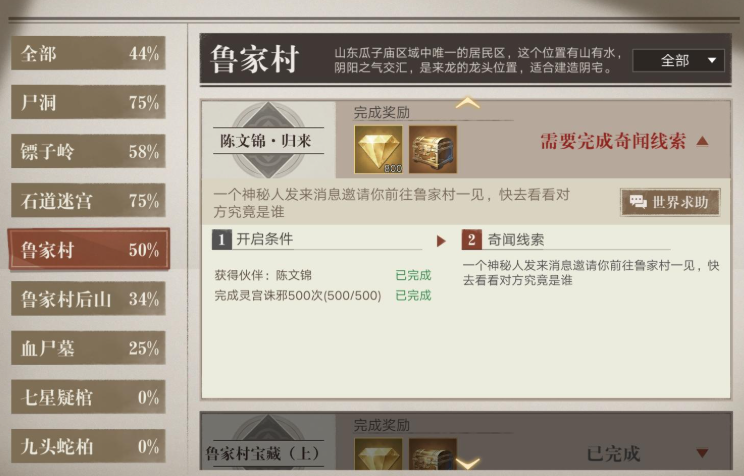Expand the 已完成 鲁家村宝藏 entry
The image size is (744, 476).
coord(703,453)
